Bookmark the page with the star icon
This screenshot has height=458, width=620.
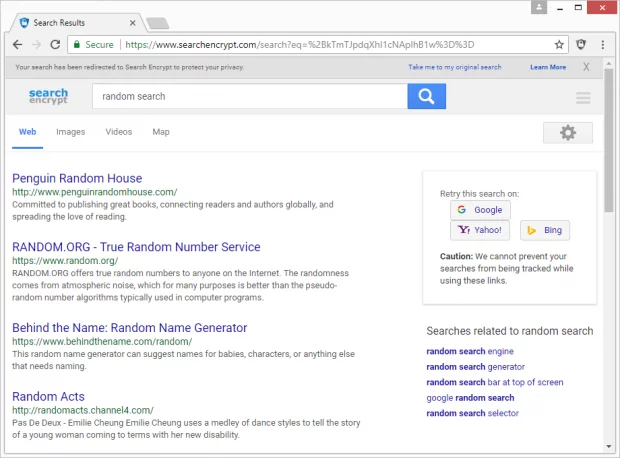click(559, 45)
